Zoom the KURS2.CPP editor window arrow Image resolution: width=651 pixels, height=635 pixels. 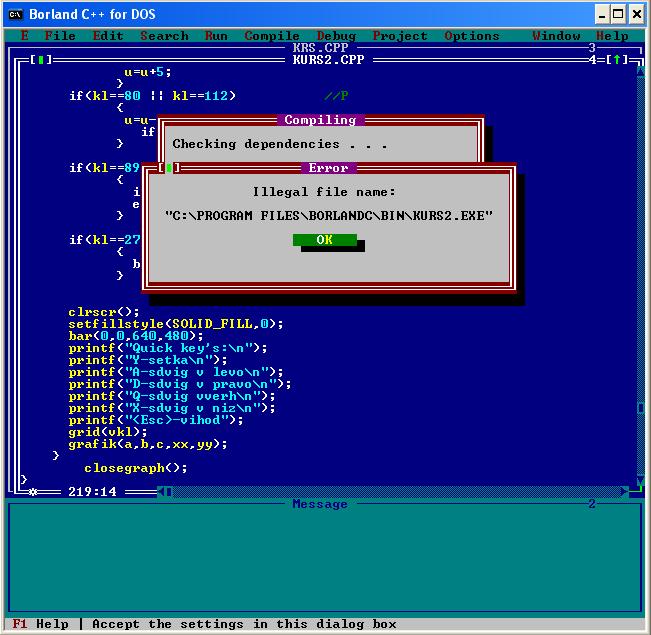tap(617, 60)
